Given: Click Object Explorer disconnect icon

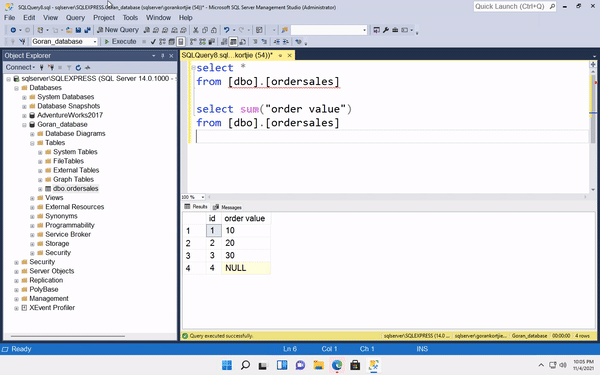Looking at the screenshot, I should click(51, 67).
